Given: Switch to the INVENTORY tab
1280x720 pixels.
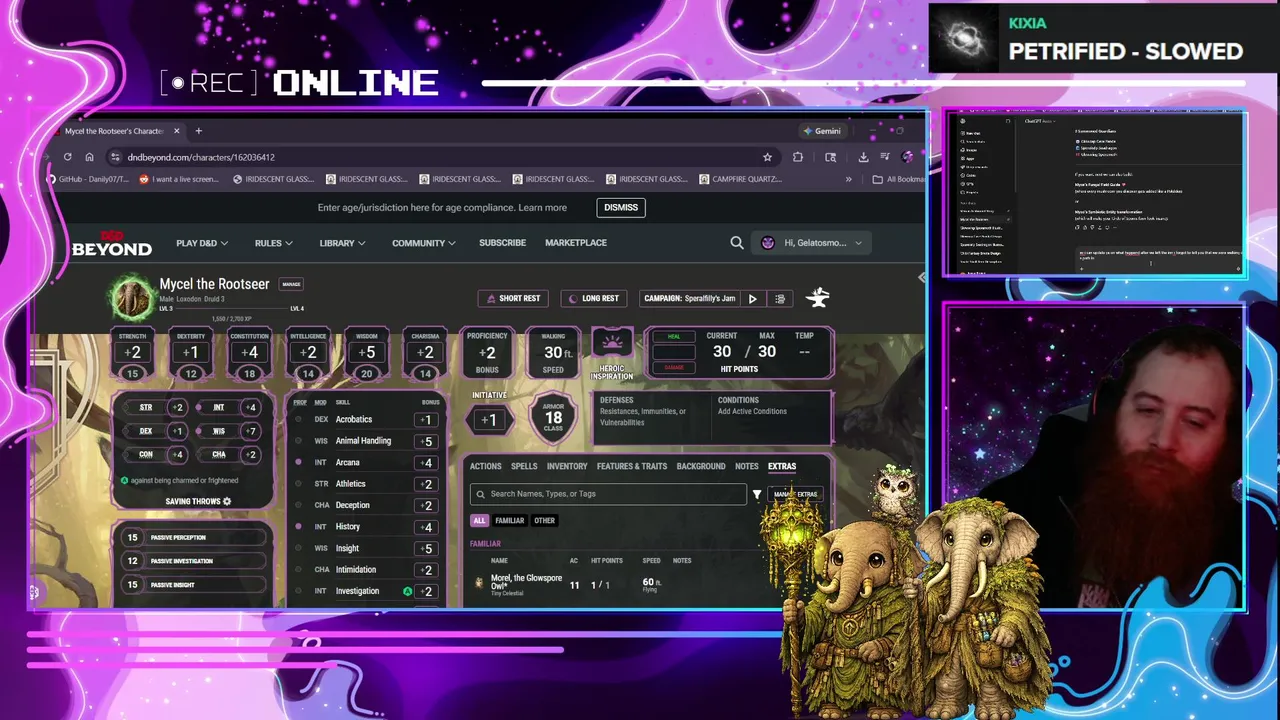Looking at the screenshot, I should tap(567, 466).
